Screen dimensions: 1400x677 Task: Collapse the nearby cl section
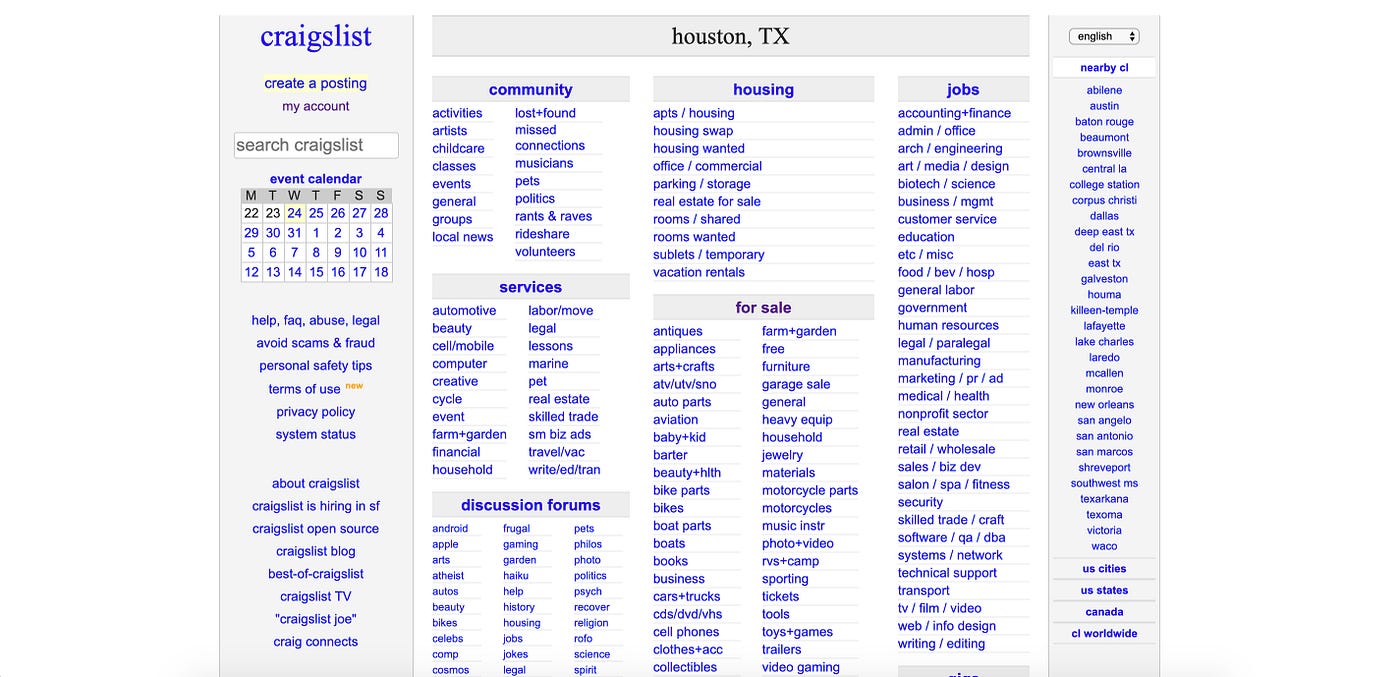pos(1104,68)
